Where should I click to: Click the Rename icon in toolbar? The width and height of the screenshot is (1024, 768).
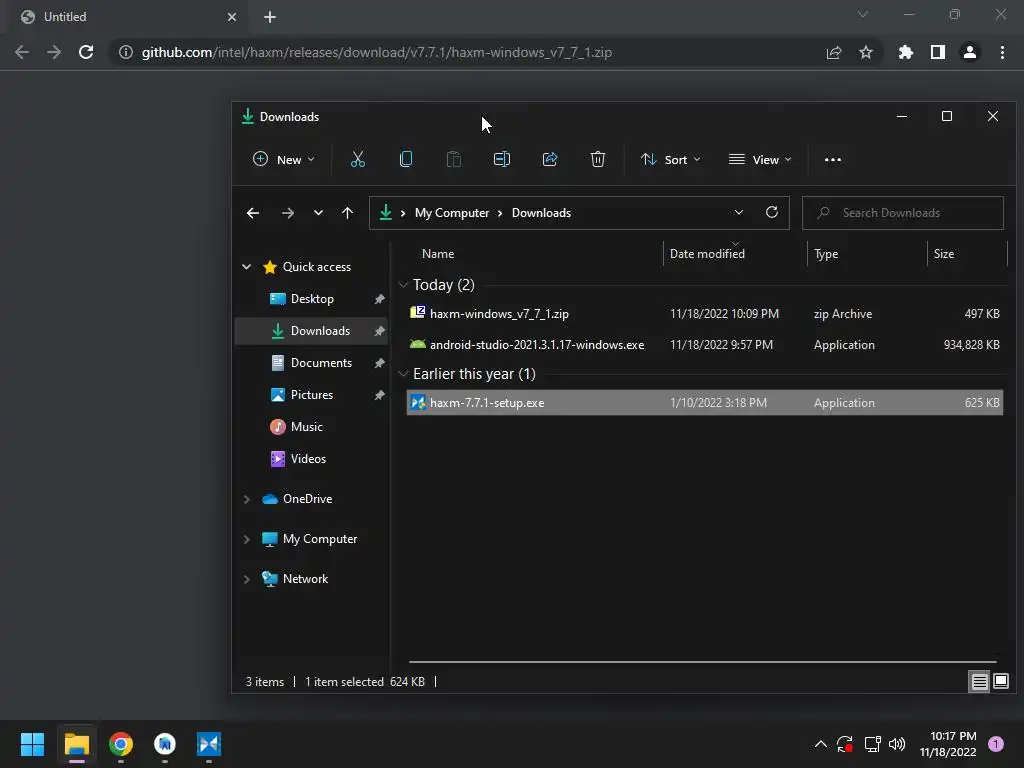pyautogui.click(x=502, y=159)
